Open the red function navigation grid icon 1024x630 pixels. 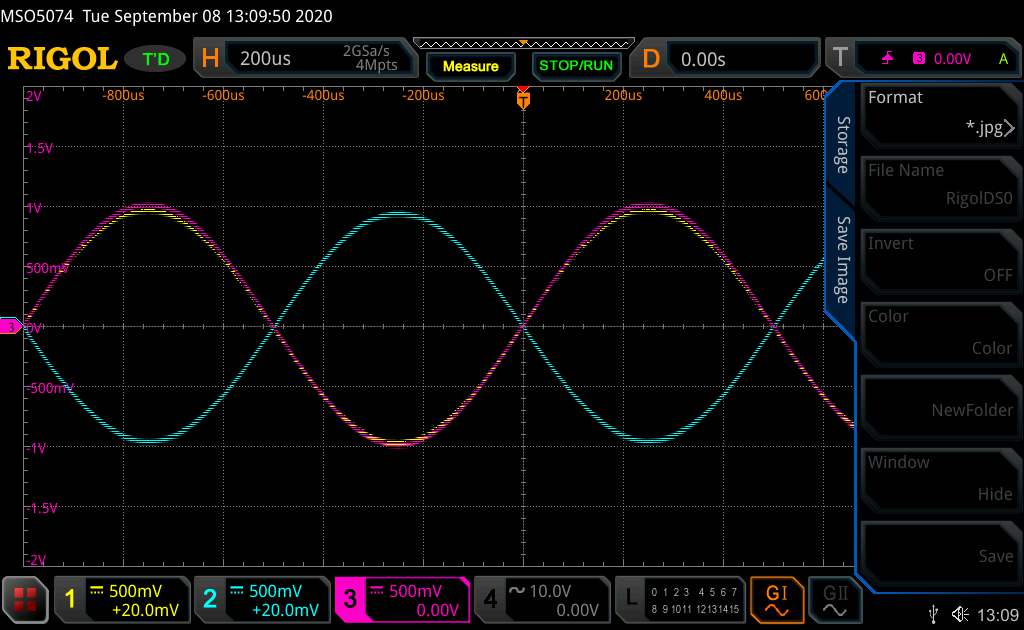click(26, 598)
